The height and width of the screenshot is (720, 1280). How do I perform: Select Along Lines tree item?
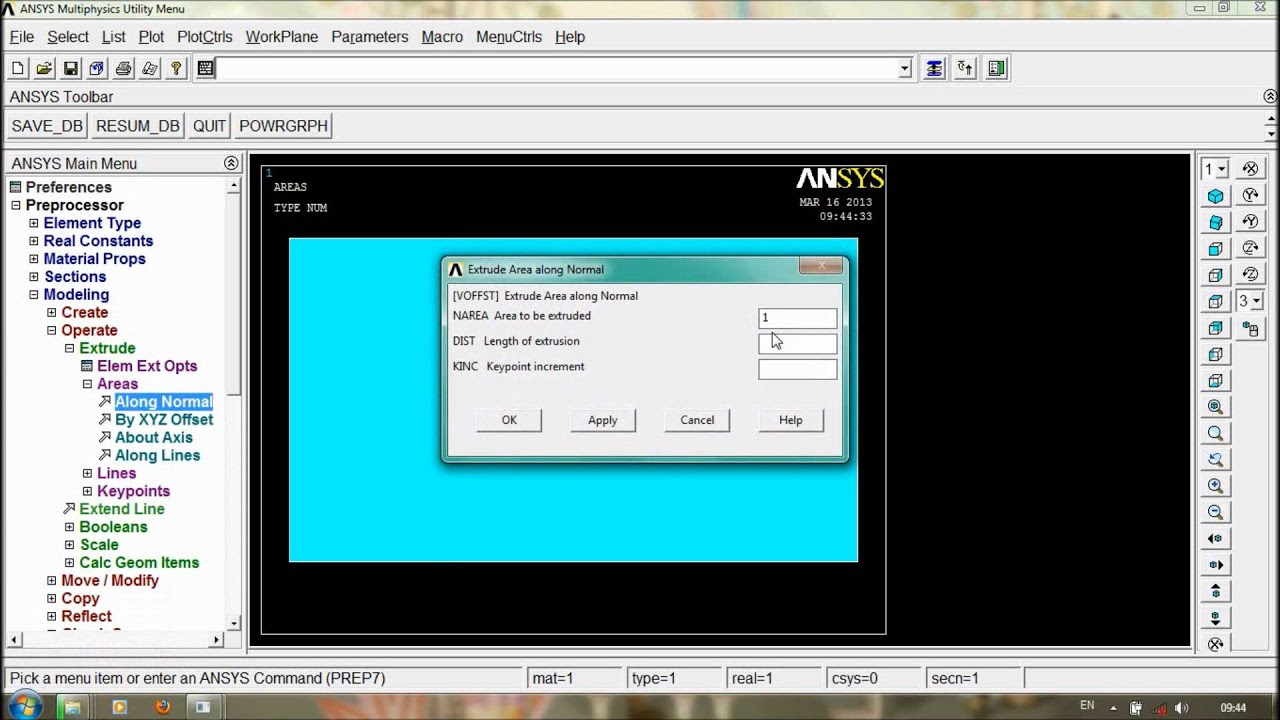point(157,456)
